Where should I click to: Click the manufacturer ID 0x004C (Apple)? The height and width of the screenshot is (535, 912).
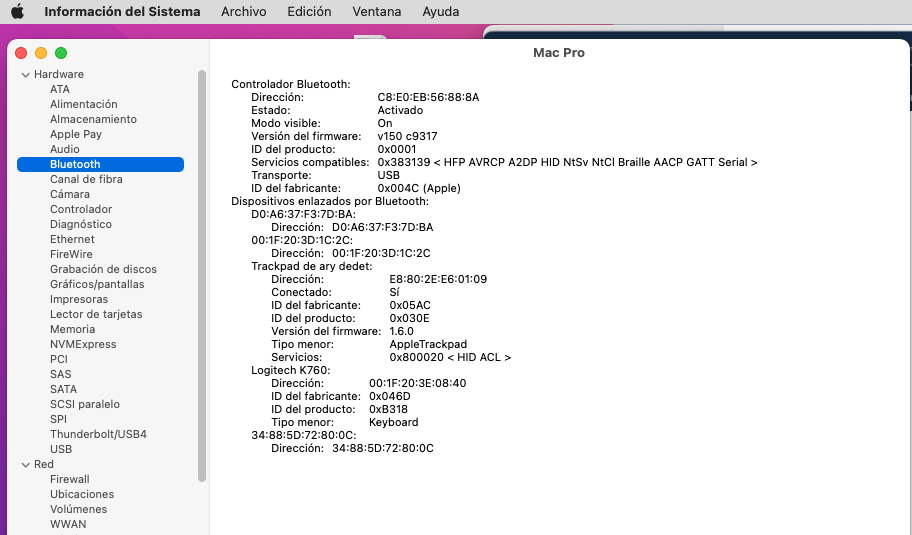tap(419, 188)
